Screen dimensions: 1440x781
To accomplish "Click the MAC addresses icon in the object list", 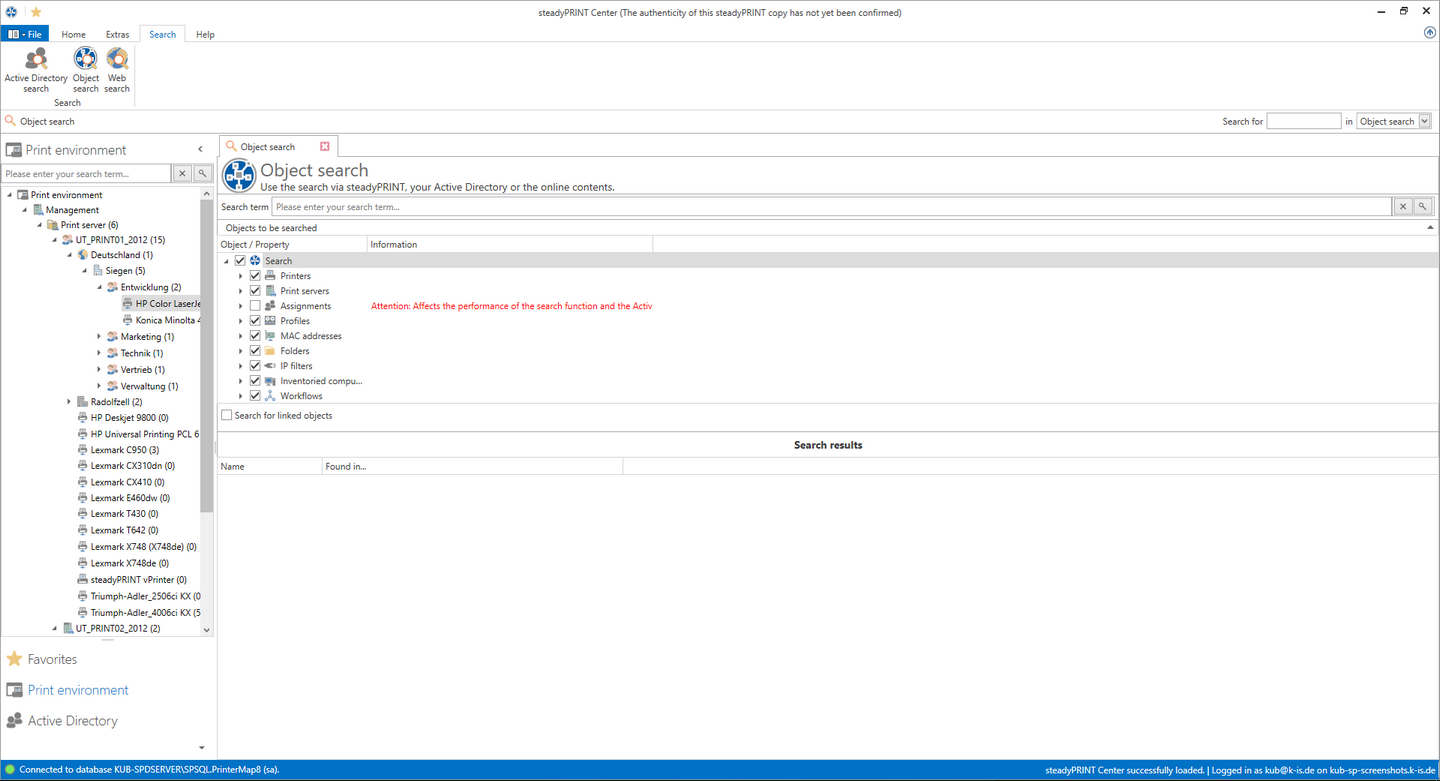I will (x=271, y=336).
